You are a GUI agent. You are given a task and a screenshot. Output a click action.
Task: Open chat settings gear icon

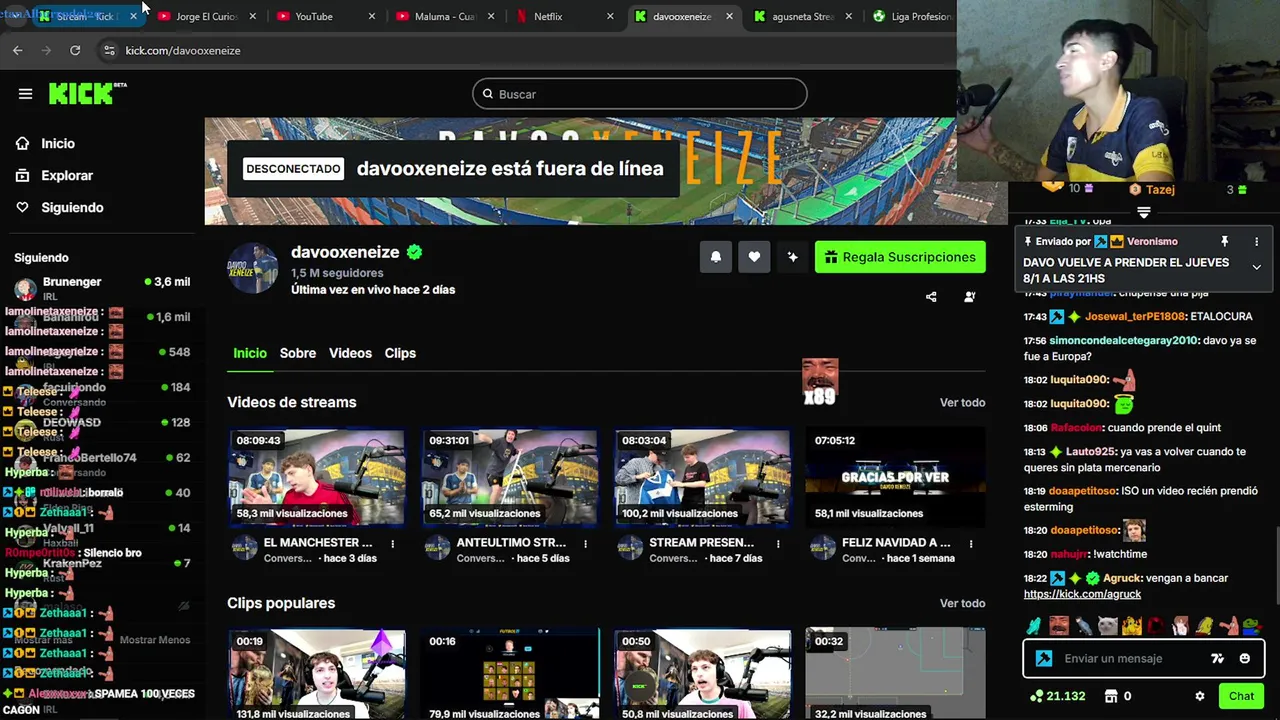click(1200, 696)
